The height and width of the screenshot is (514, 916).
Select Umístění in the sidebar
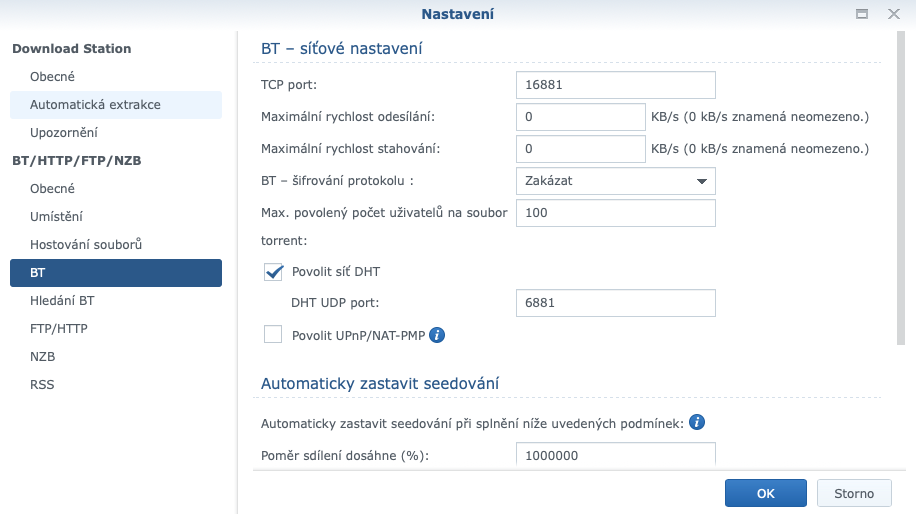click(x=116, y=216)
